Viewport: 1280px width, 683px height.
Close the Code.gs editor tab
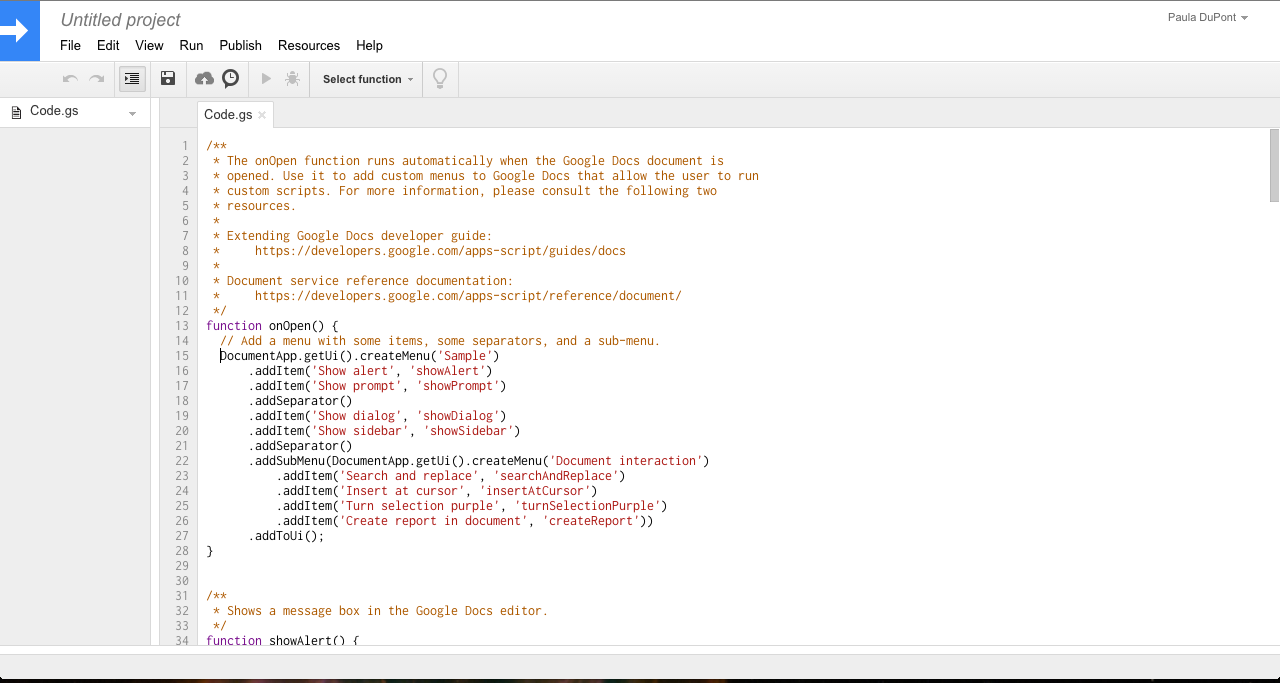(x=262, y=115)
